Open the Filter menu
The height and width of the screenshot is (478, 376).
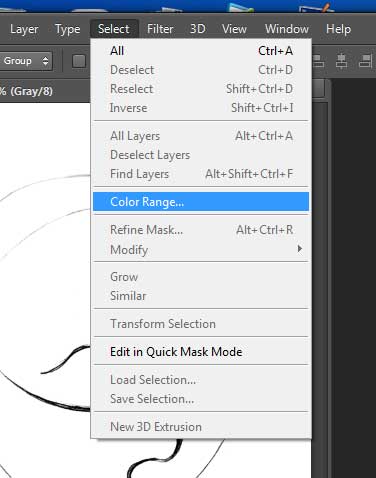click(160, 29)
